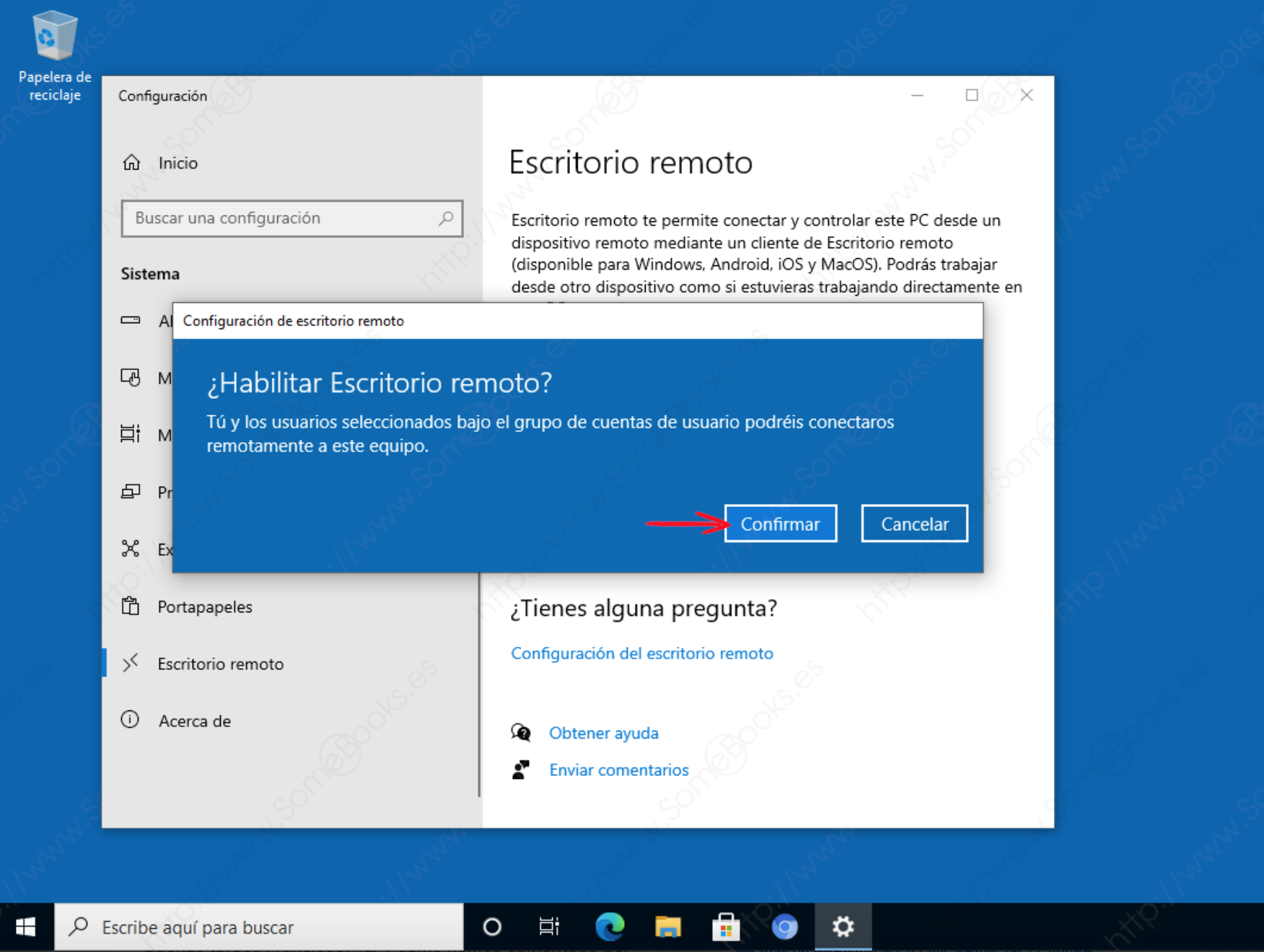Click the Enviar comentarios link
Image resolution: width=1264 pixels, height=952 pixels.
[x=618, y=770]
